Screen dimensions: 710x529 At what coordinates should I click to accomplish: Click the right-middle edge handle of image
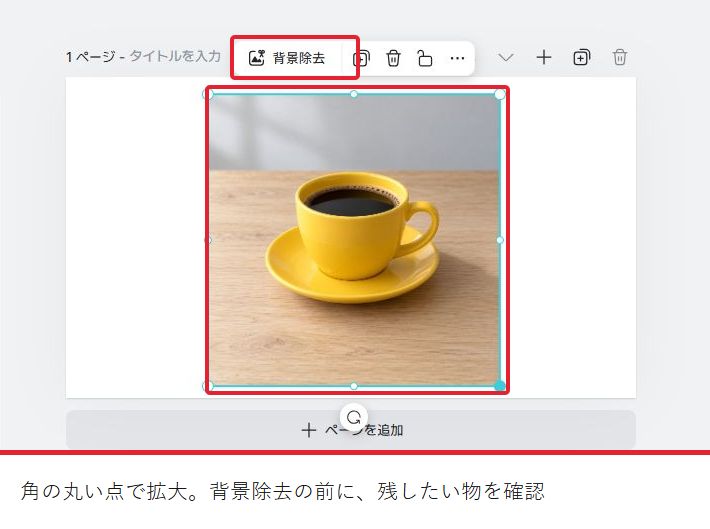coord(500,240)
